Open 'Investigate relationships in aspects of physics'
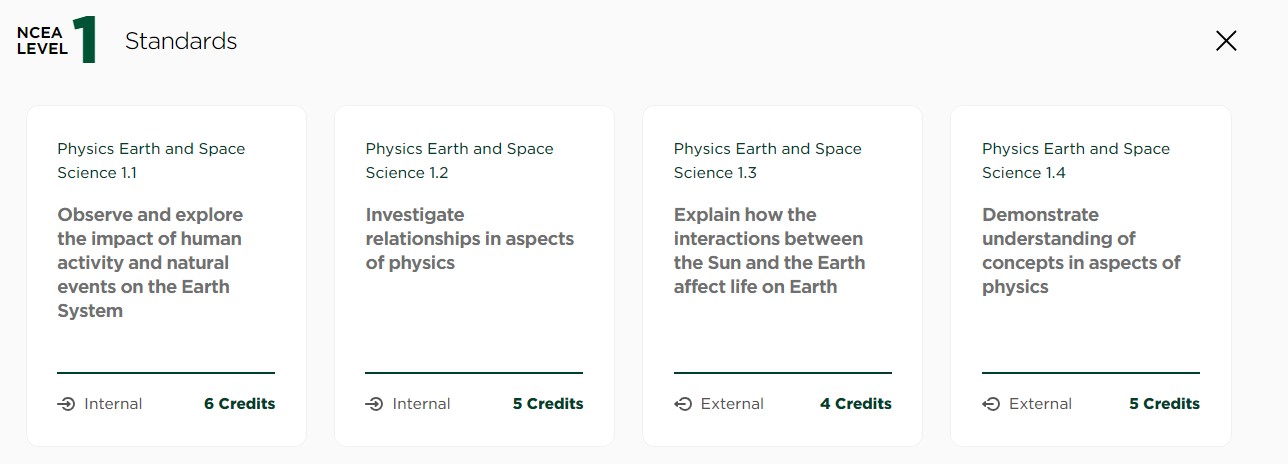Image resolution: width=1288 pixels, height=464 pixels. (x=469, y=239)
